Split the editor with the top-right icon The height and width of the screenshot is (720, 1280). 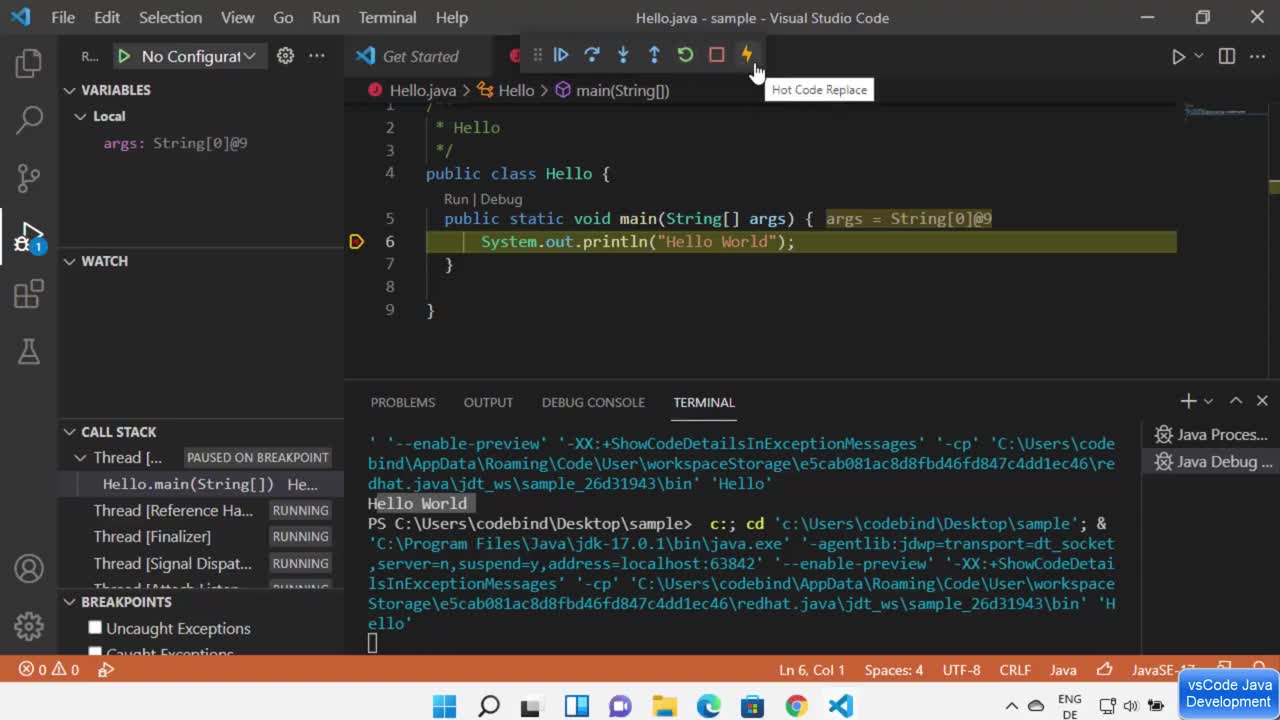(1226, 56)
